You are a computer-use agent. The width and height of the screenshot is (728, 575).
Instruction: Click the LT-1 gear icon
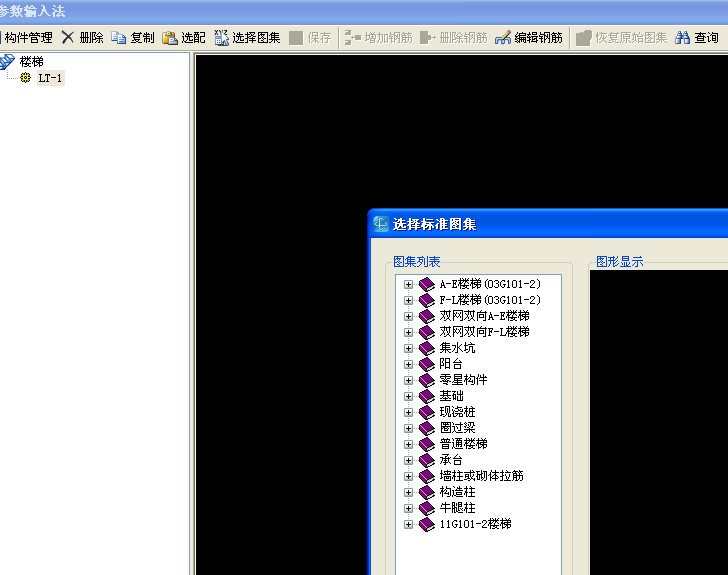coord(26,78)
